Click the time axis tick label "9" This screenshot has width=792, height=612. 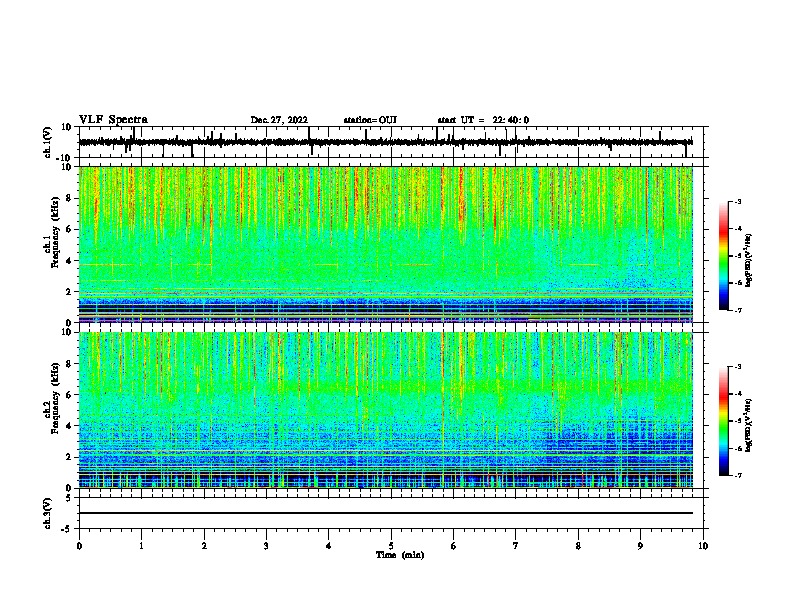click(x=640, y=546)
